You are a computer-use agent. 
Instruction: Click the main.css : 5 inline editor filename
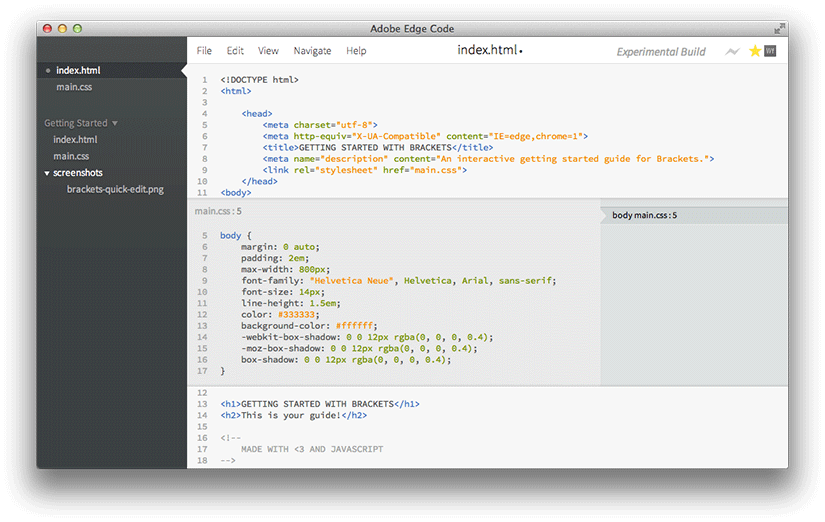[x=218, y=211]
